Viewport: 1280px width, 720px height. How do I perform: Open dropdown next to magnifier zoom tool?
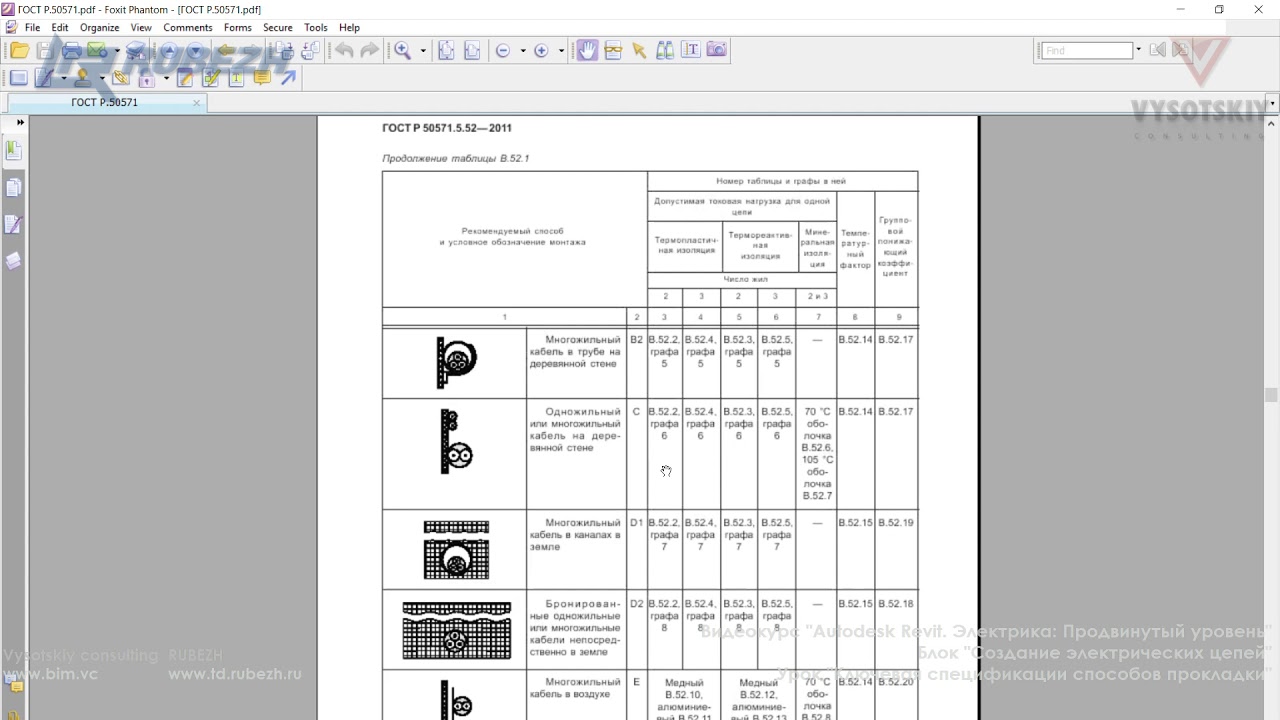click(423, 51)
